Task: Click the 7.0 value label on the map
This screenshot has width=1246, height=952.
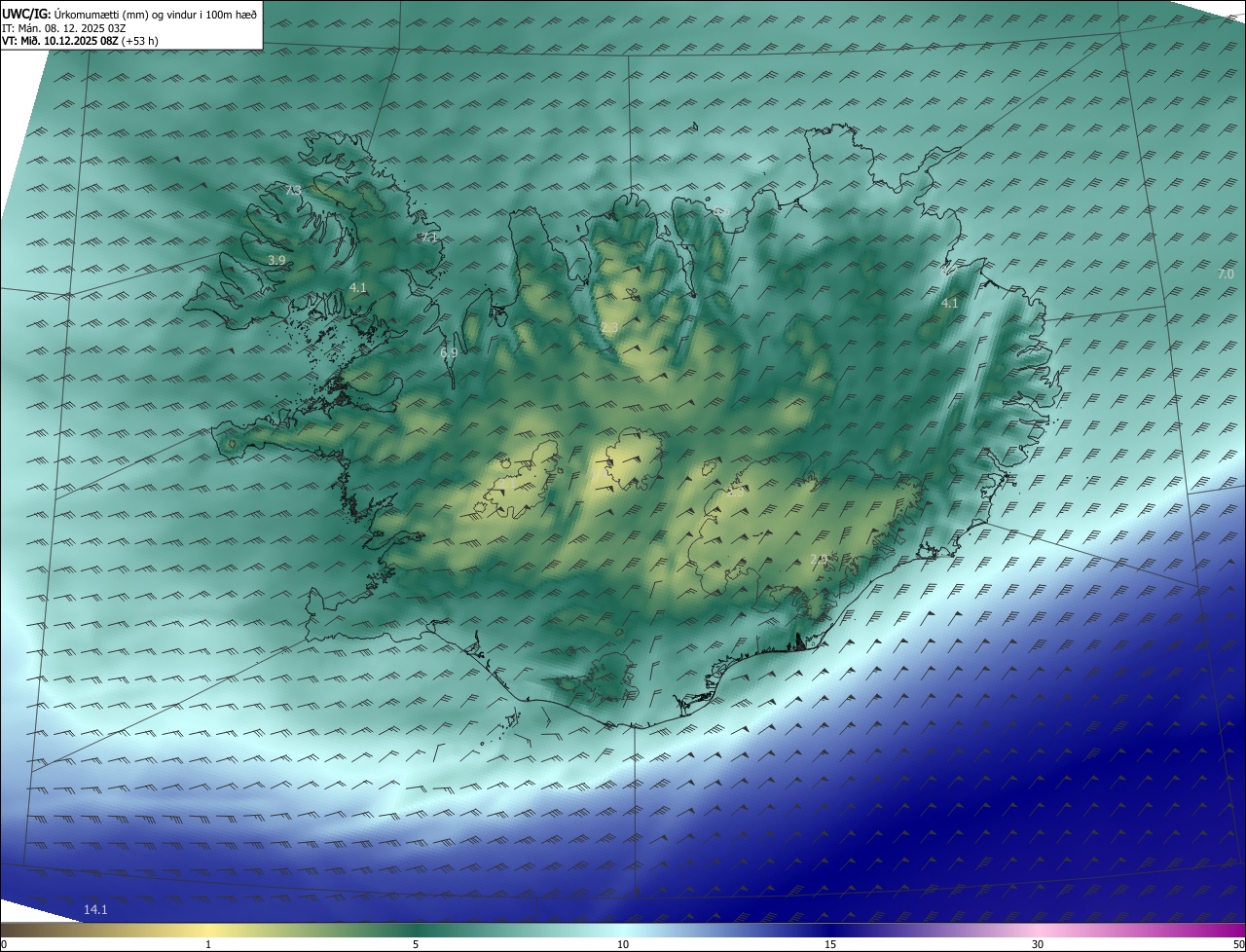Action: point(1226,275)
